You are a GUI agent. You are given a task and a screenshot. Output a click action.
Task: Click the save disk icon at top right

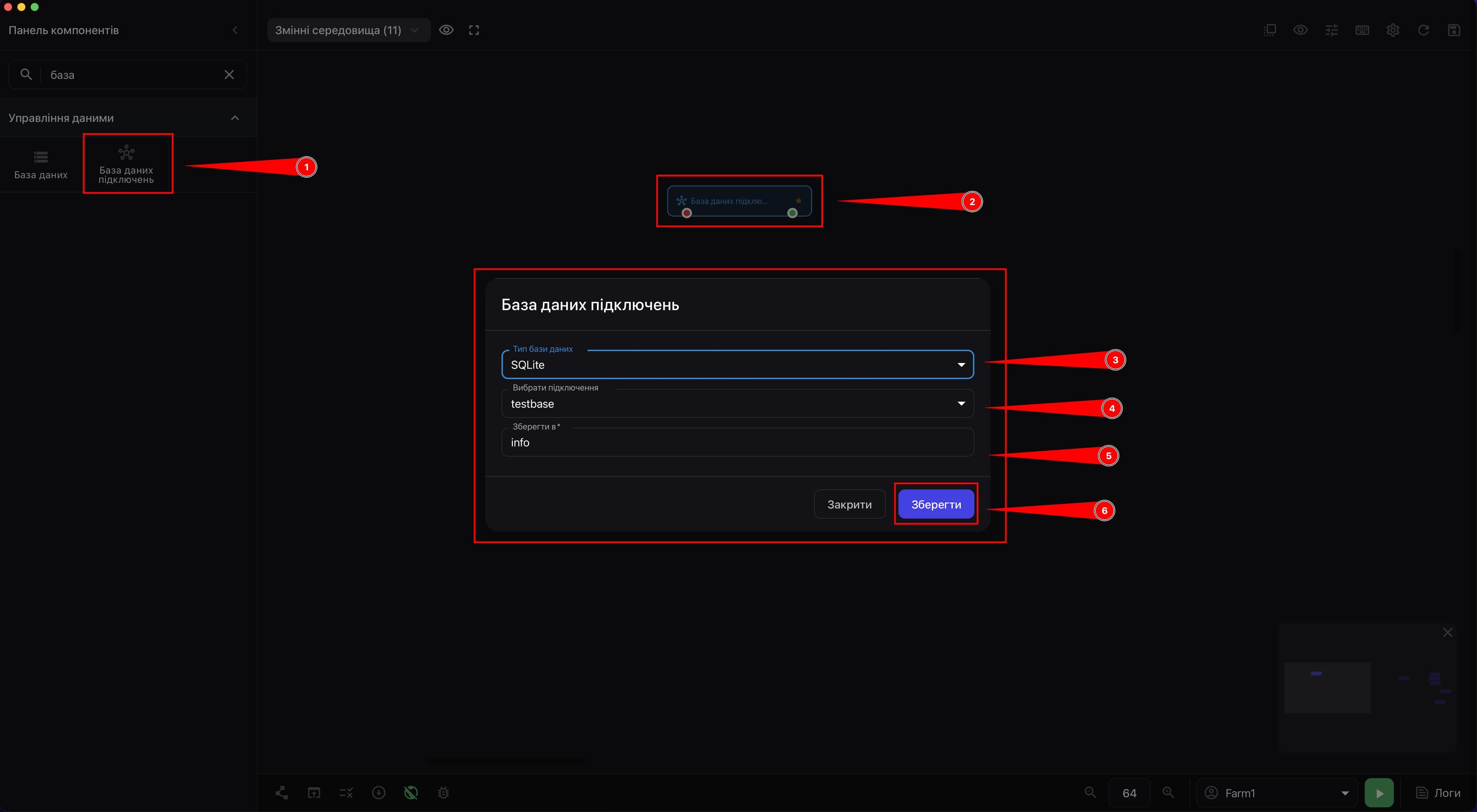coord(1454,30)
